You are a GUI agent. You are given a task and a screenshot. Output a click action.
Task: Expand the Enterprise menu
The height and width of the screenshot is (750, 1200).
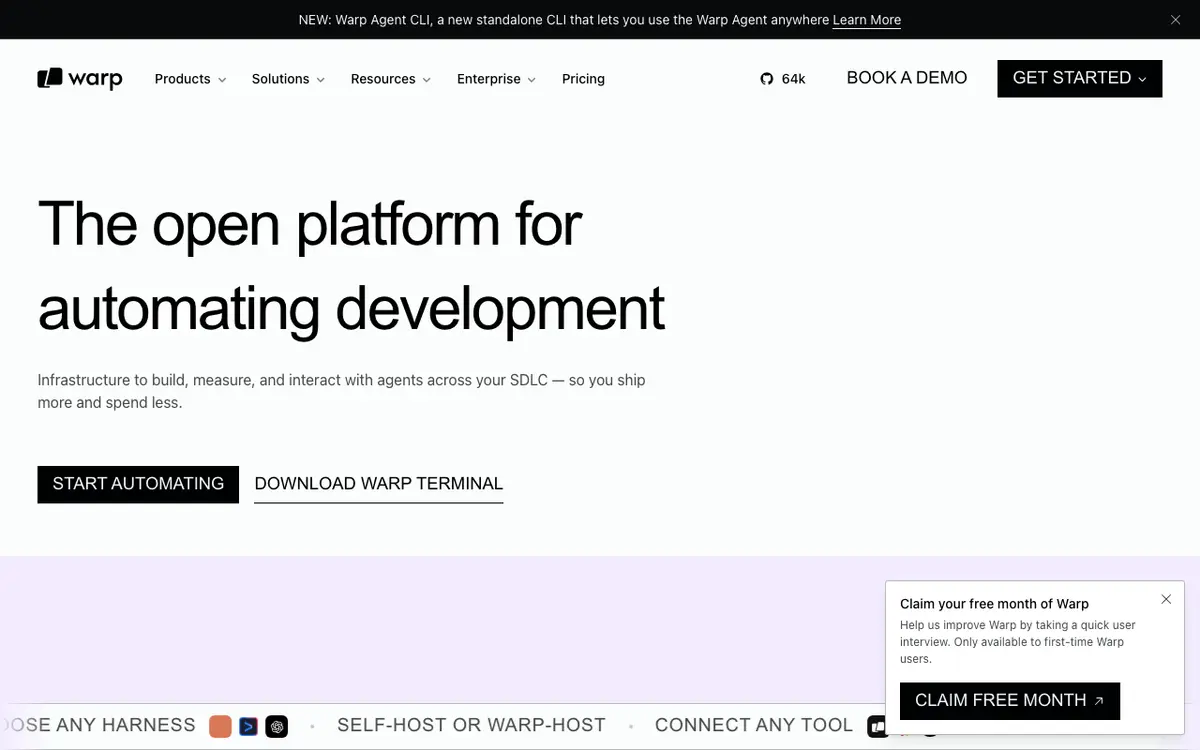496,79
